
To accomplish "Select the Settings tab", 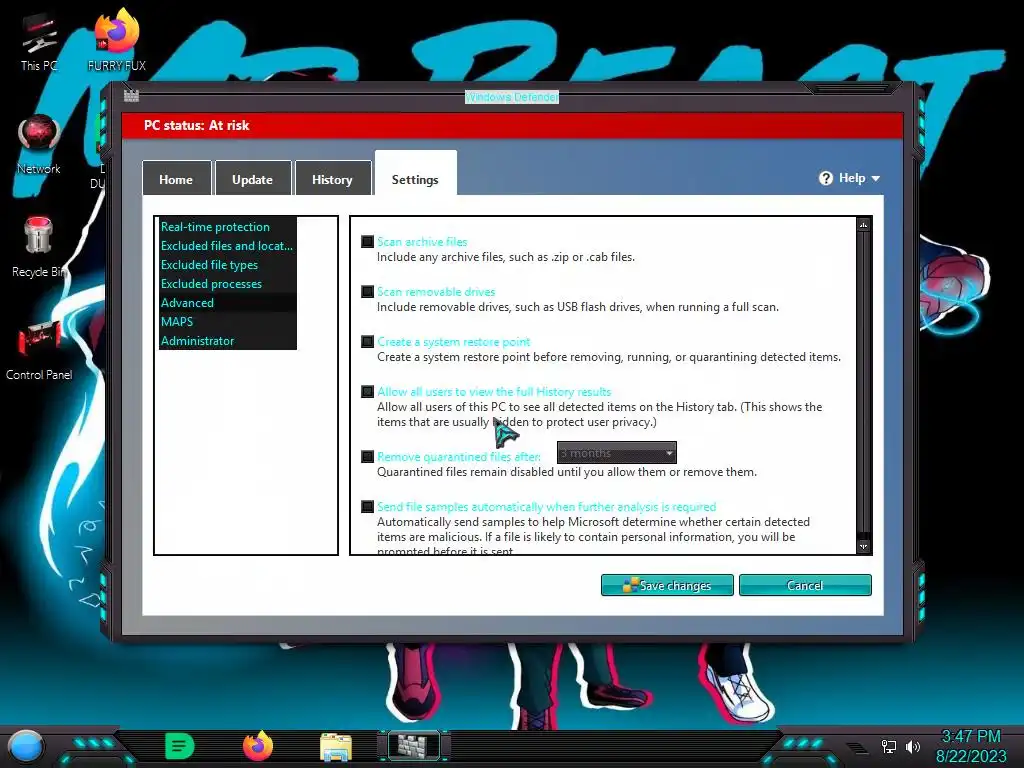I will pyautogui.click(x=415, y=175).
